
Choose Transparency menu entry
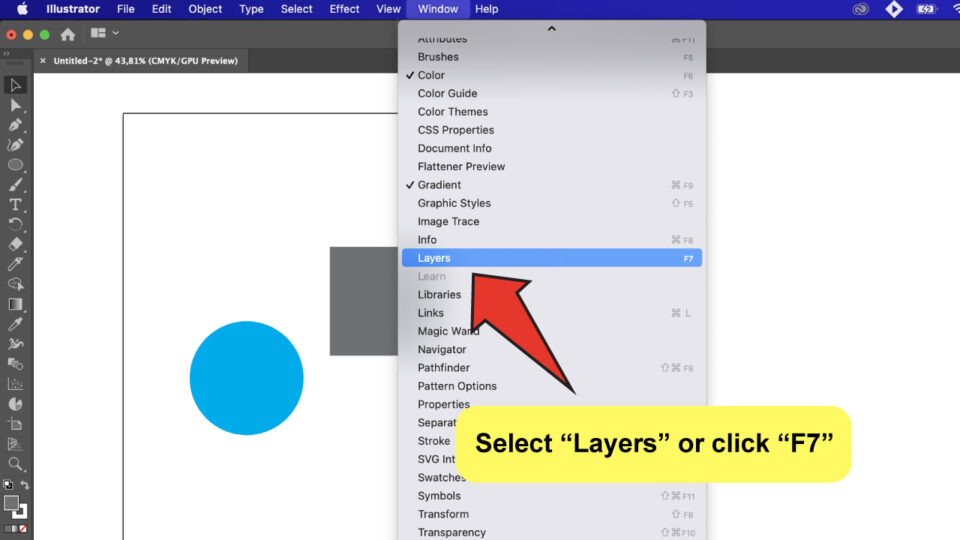(x=552, y=533)
